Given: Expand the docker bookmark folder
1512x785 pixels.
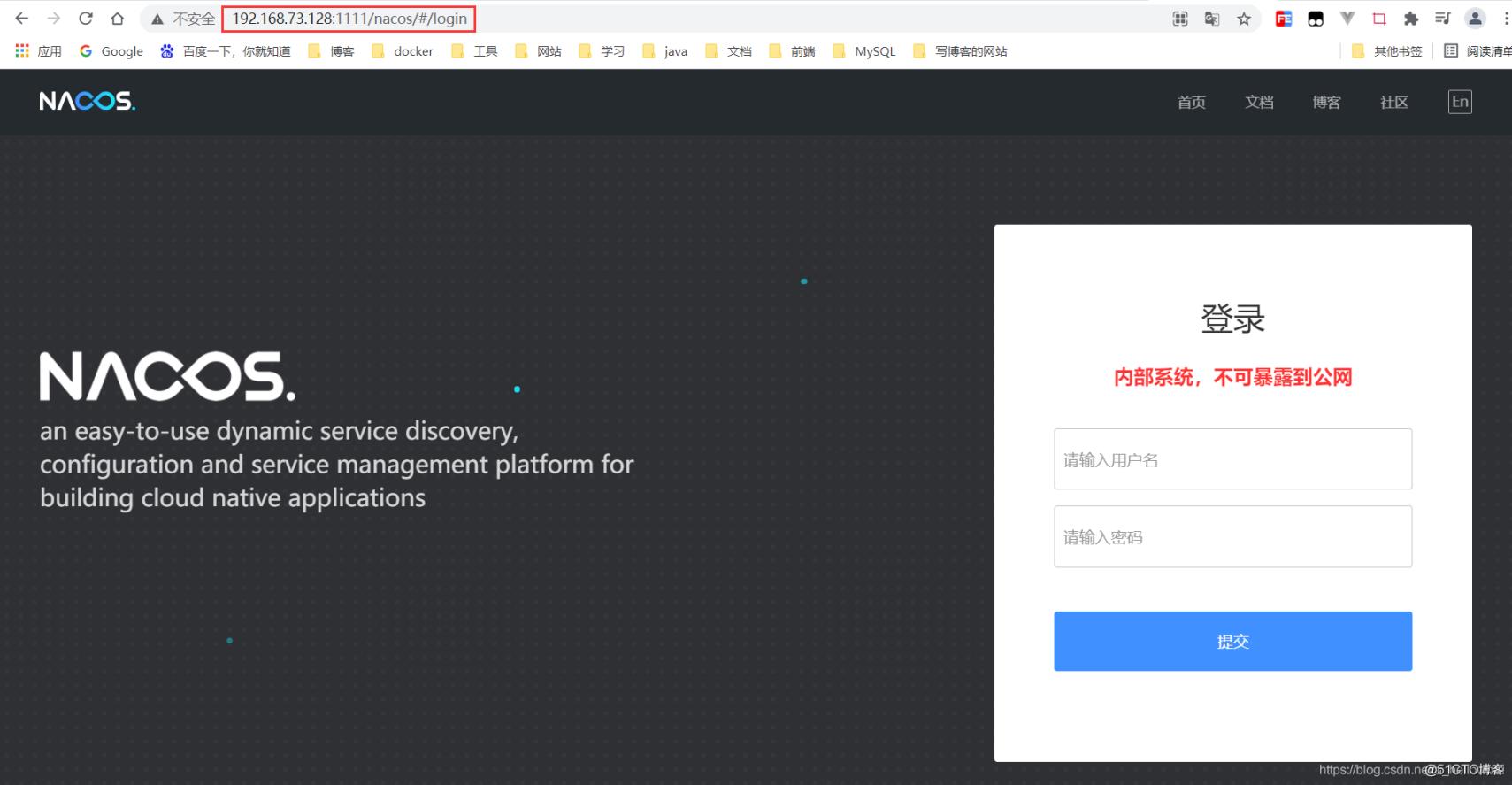Looking at the screenshot, I should [403, 51].
